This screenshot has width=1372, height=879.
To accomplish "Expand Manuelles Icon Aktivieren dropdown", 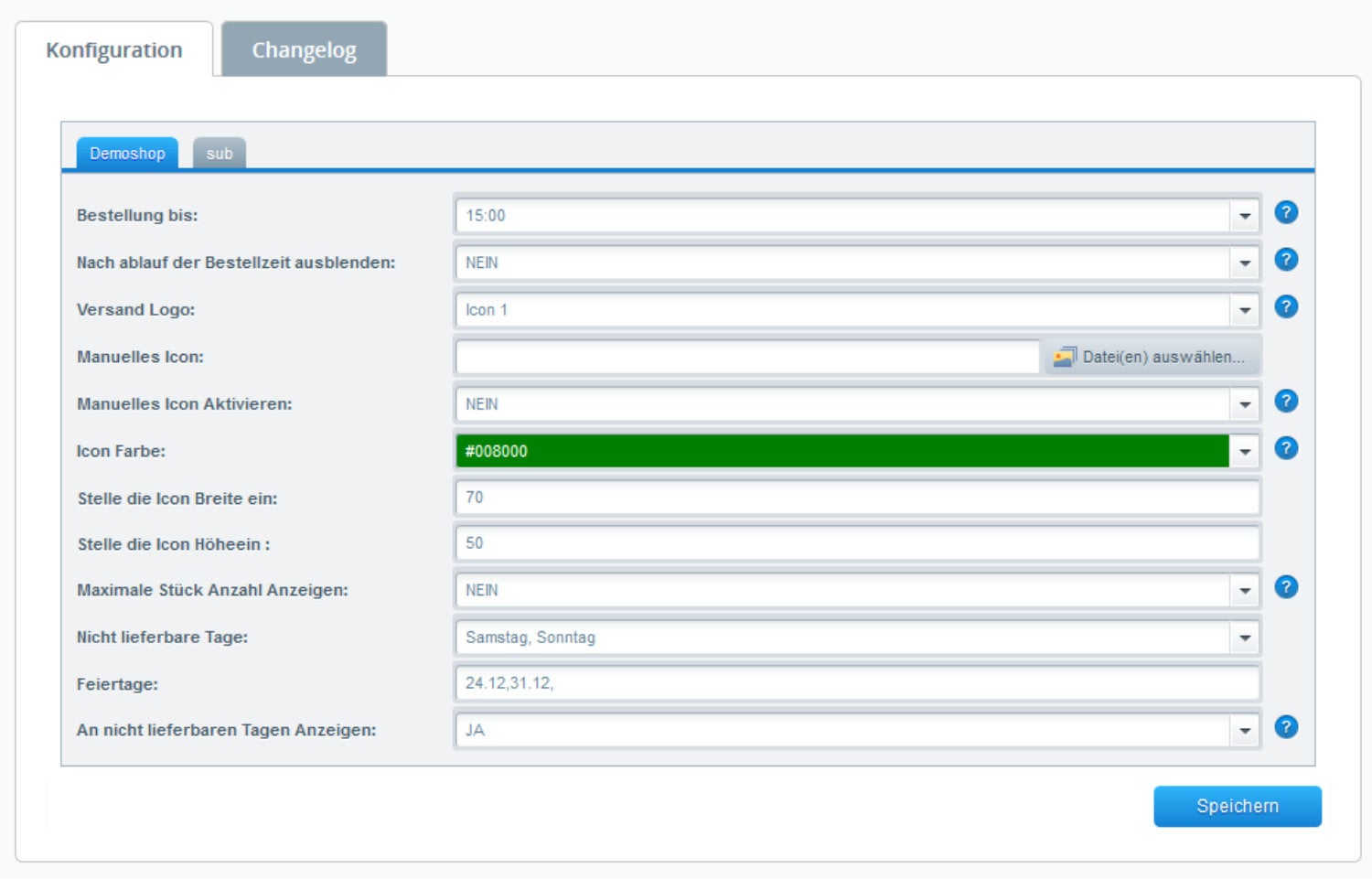I will coord(1244,404).
